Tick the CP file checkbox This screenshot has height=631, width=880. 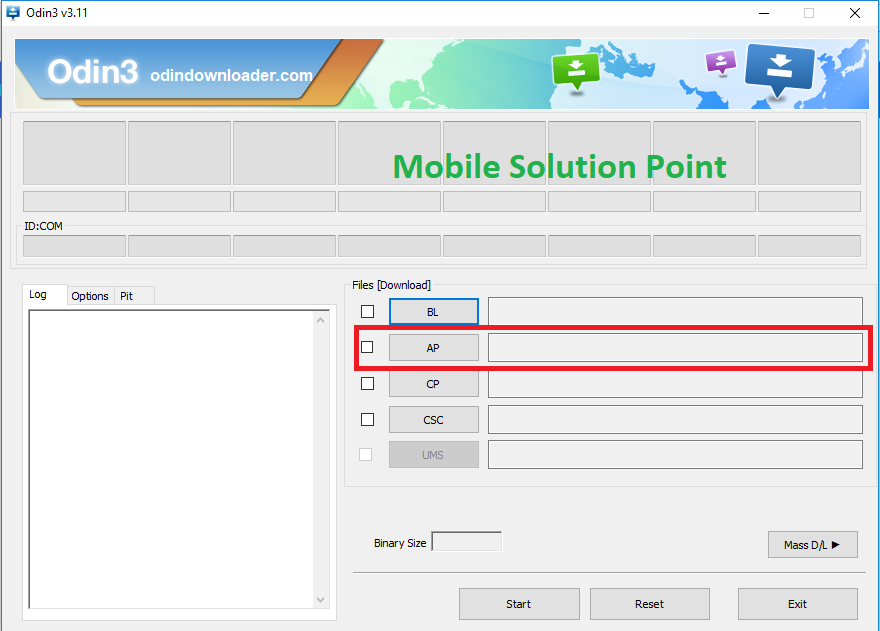(x=368, y=383)
